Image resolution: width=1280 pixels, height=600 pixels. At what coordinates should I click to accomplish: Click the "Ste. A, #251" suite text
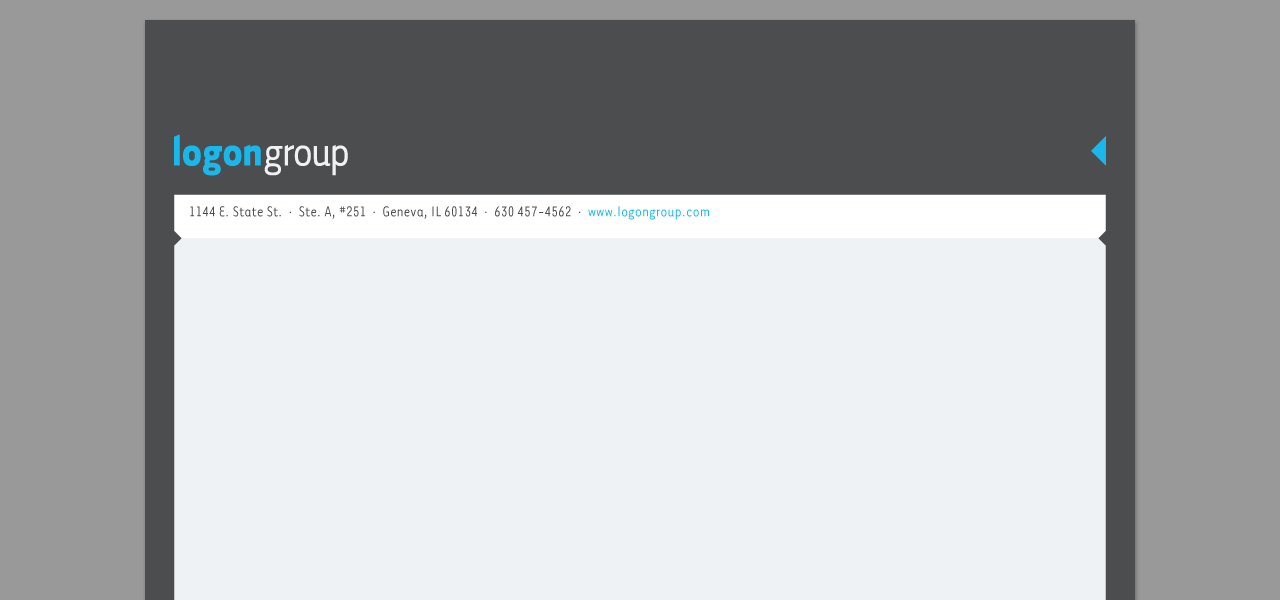coord(332,212)
